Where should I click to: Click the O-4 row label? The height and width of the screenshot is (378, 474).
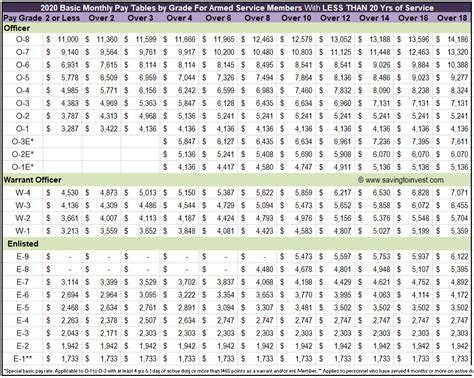coord(23,90)
